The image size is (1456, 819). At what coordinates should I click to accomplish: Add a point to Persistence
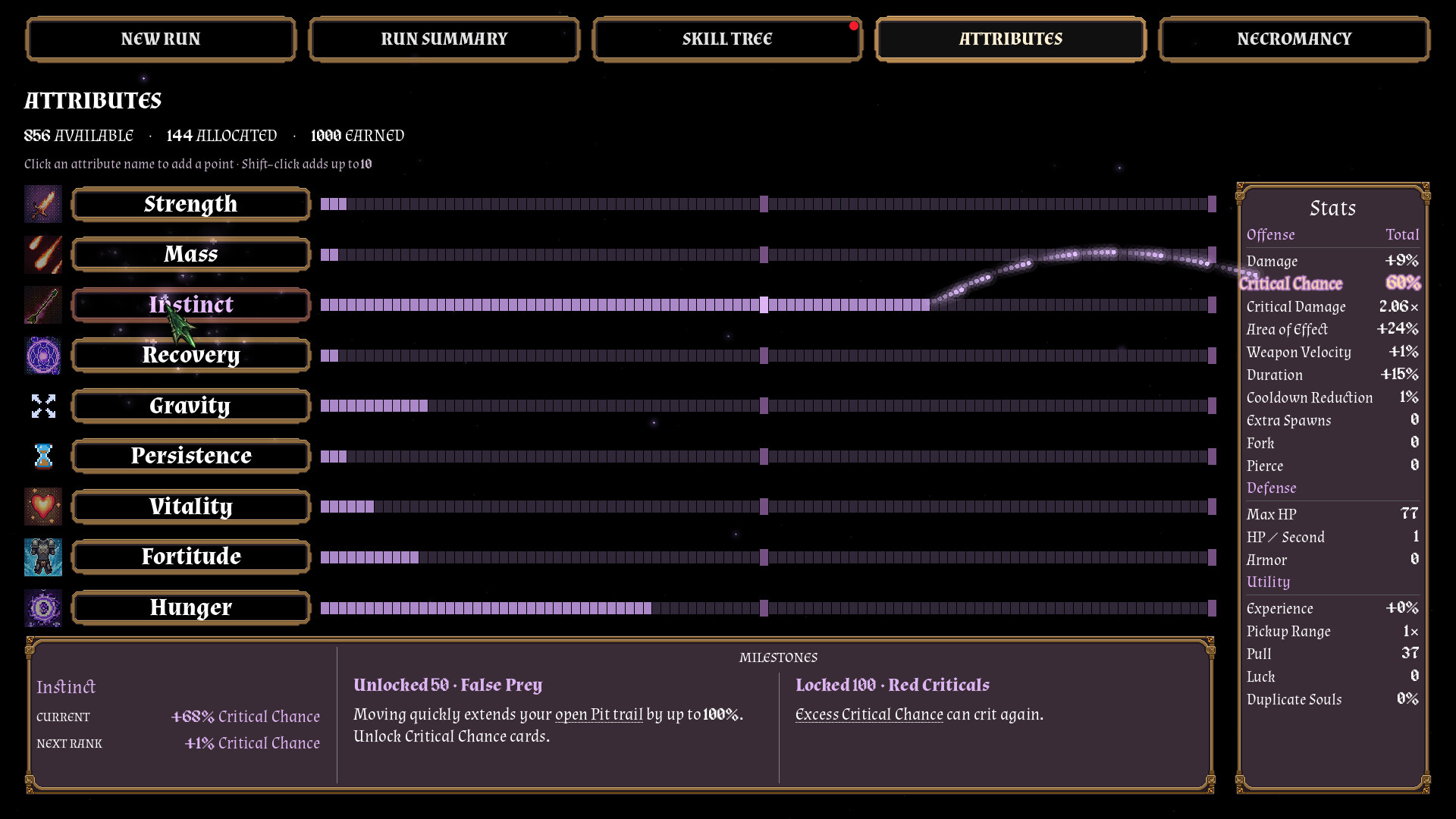[191, 456]
